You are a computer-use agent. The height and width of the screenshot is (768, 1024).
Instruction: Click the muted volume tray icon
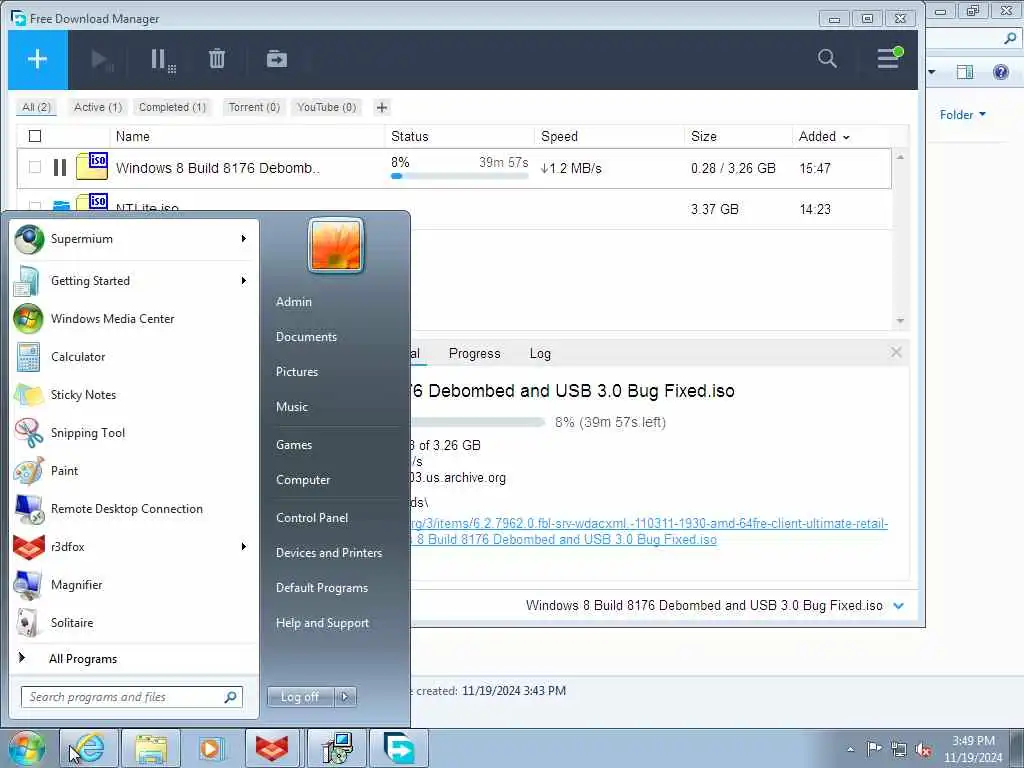[x=923, y=750]
